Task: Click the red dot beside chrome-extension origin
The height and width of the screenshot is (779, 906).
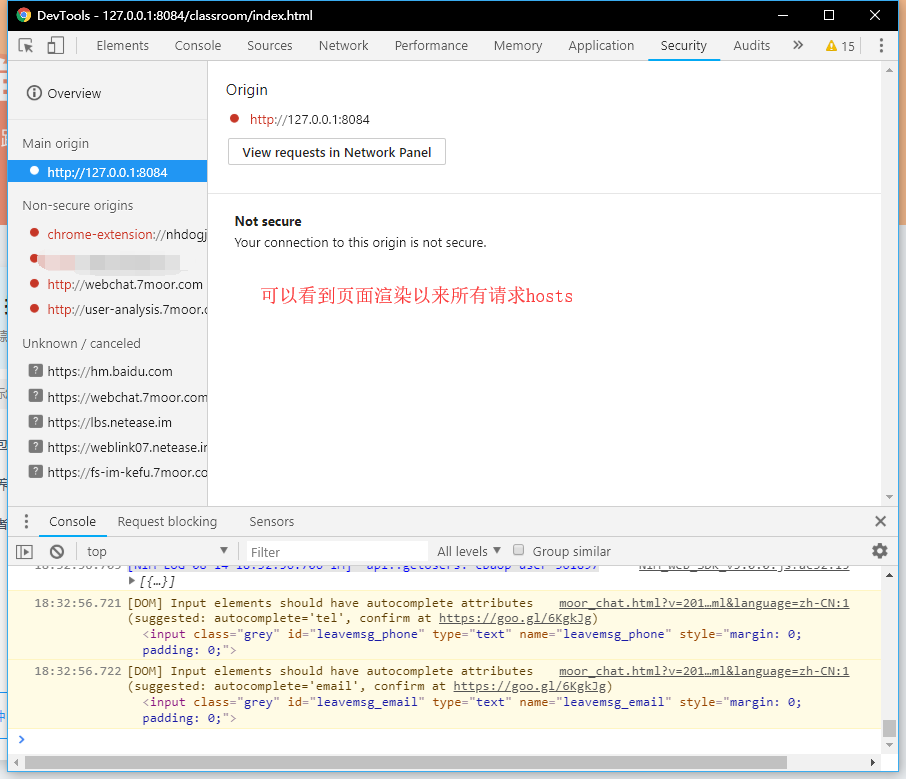Action: pyautogui.click(x=35, y=233)
